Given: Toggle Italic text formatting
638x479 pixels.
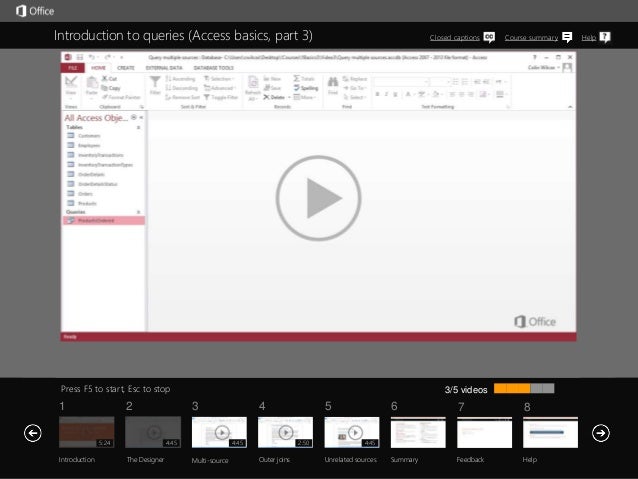Looking at the screenshot, I should tap(386, 94).
